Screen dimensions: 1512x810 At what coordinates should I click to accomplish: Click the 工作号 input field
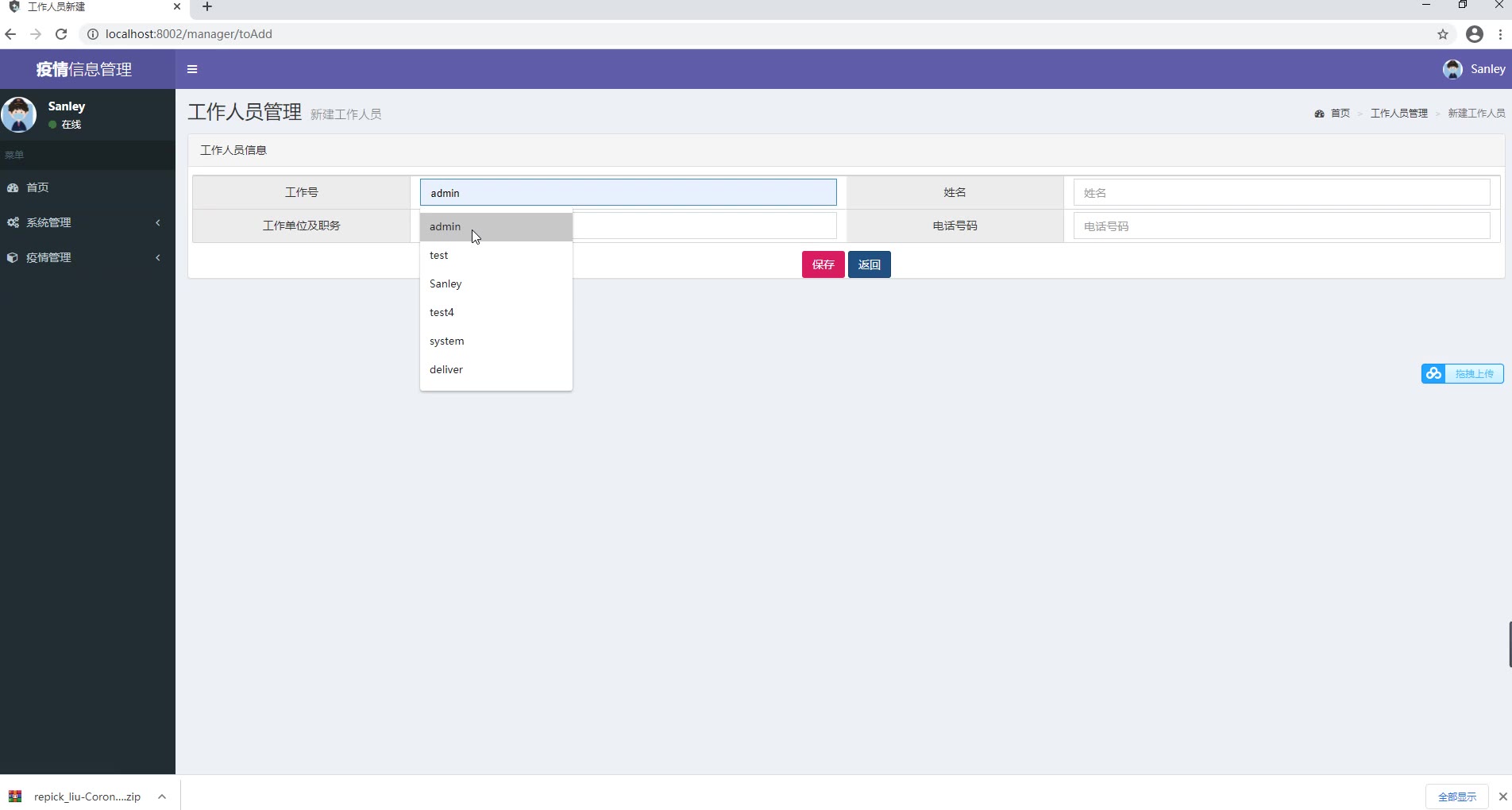628,192
